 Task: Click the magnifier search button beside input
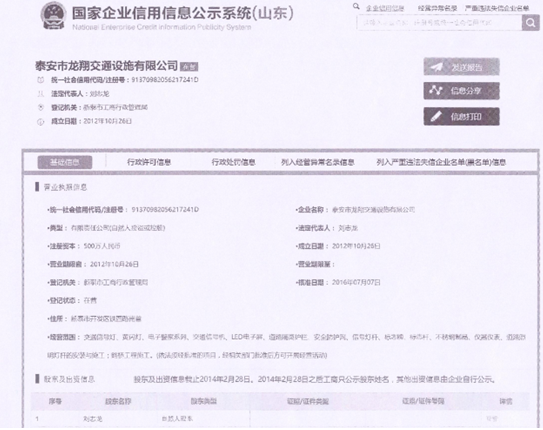(x=530, y=23)
